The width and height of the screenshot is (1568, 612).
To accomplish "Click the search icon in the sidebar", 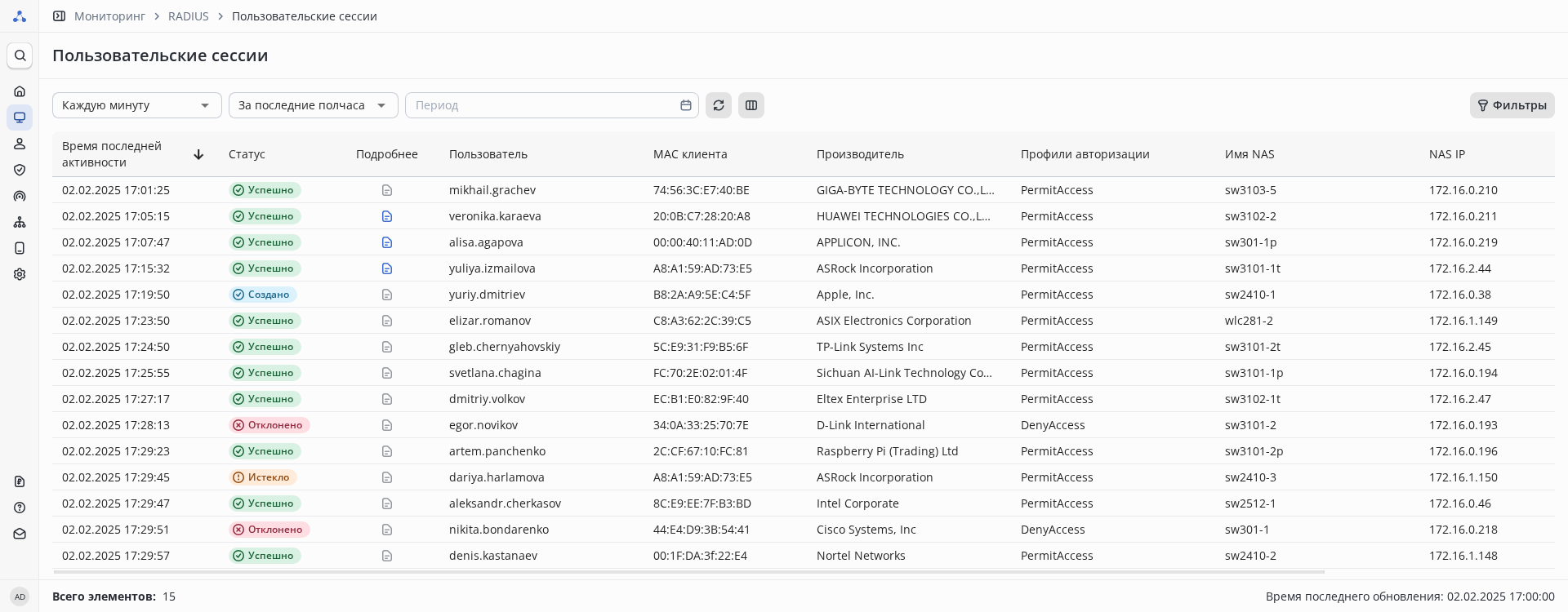I will click(20, 55).
